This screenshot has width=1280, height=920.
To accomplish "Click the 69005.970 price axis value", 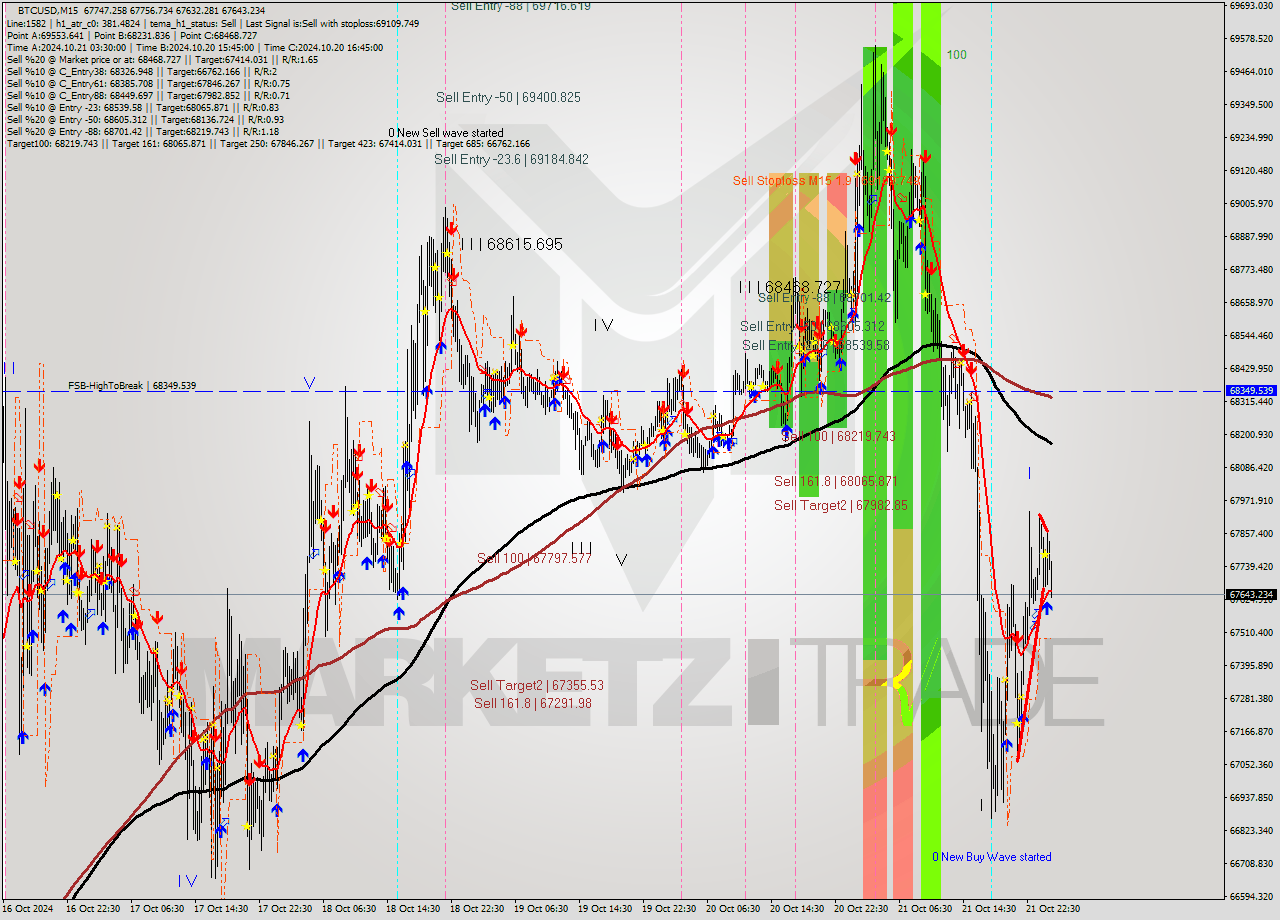I will [1252, 204].
